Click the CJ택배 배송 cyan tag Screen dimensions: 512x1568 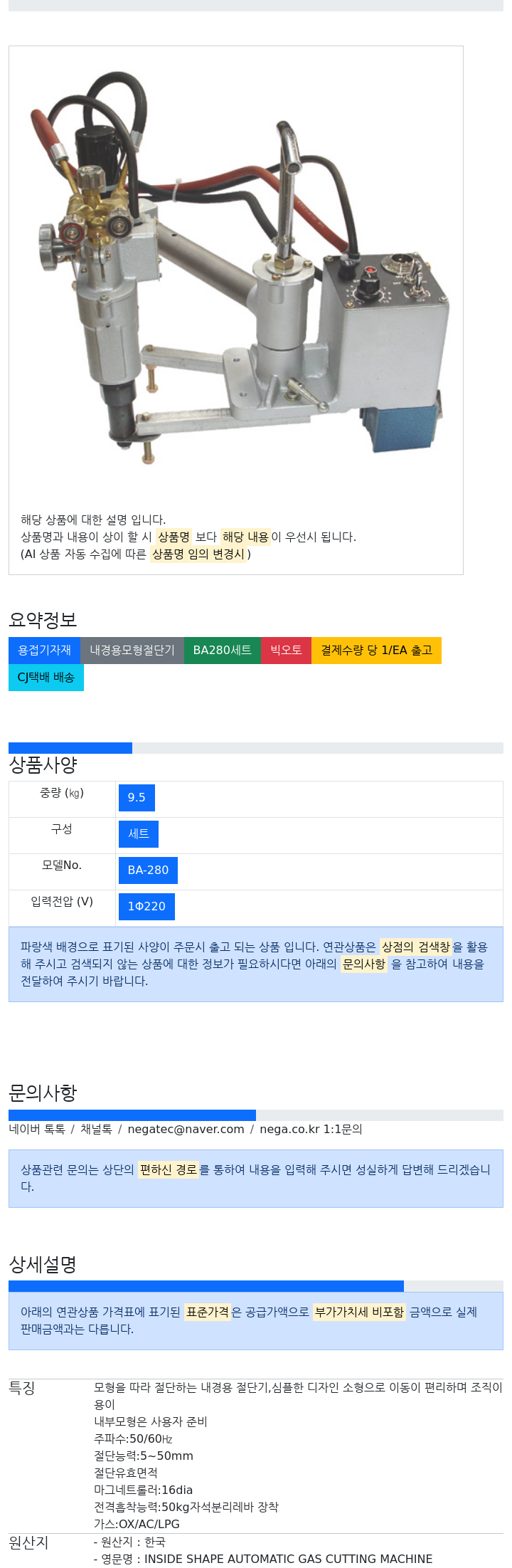click(x=46, y=677)
